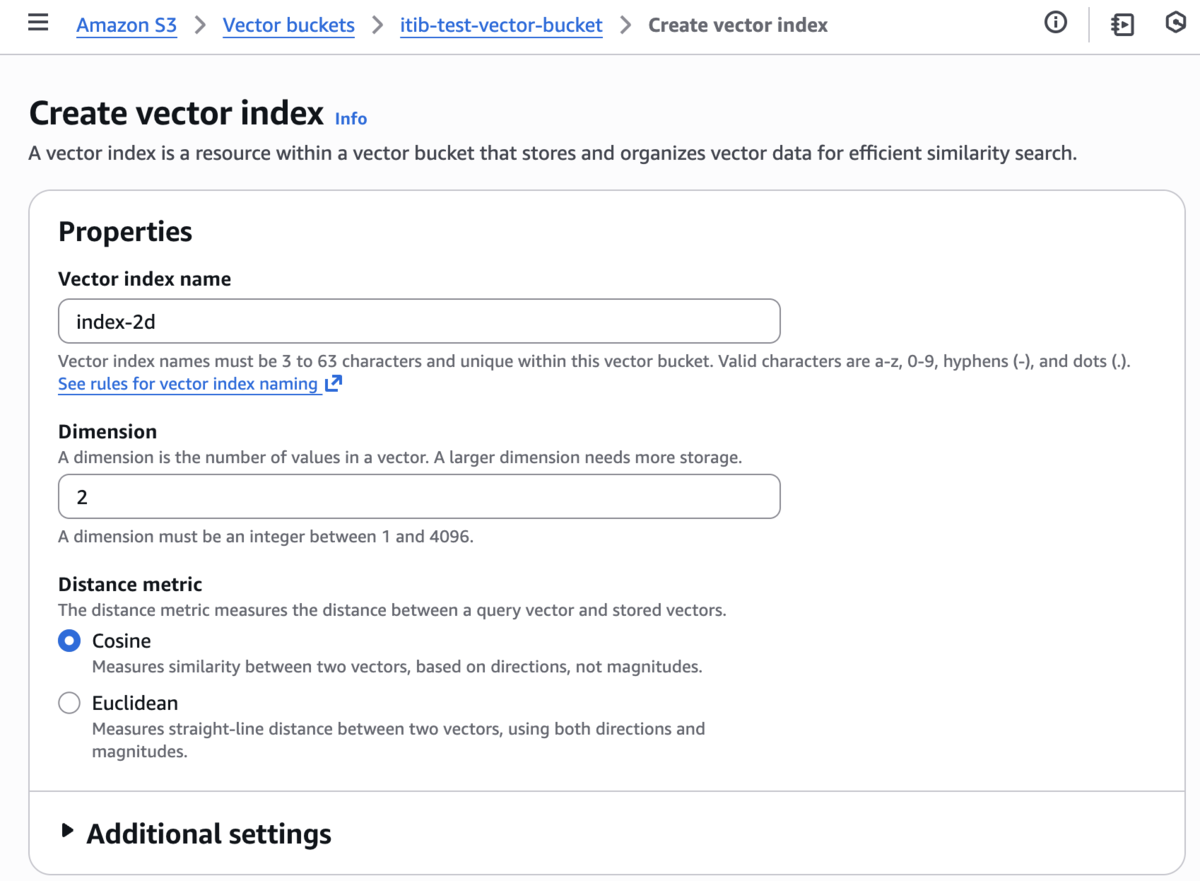Click the Dimension input field
Viewport: 1200px width, 881px height.
419,496
